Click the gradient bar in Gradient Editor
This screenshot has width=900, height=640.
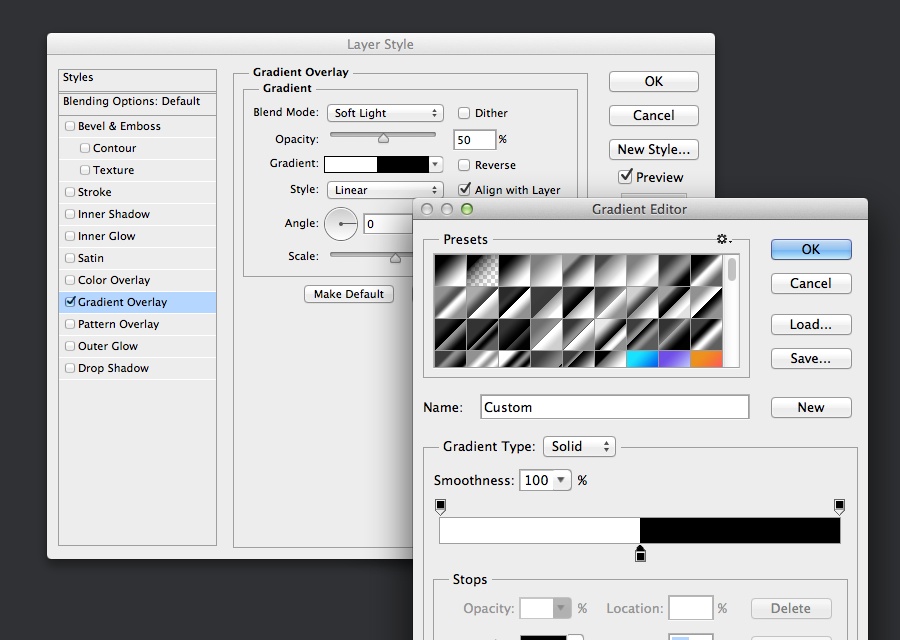pos(640,530)
